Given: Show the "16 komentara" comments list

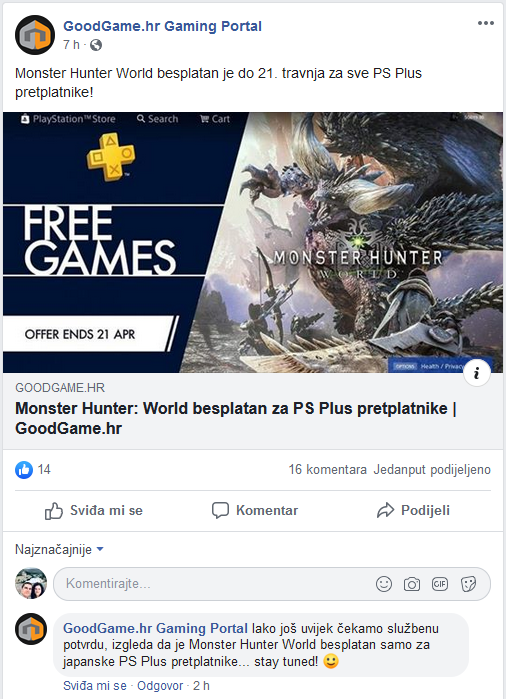Looking at the screenshot, I should (x=328, y=469).
